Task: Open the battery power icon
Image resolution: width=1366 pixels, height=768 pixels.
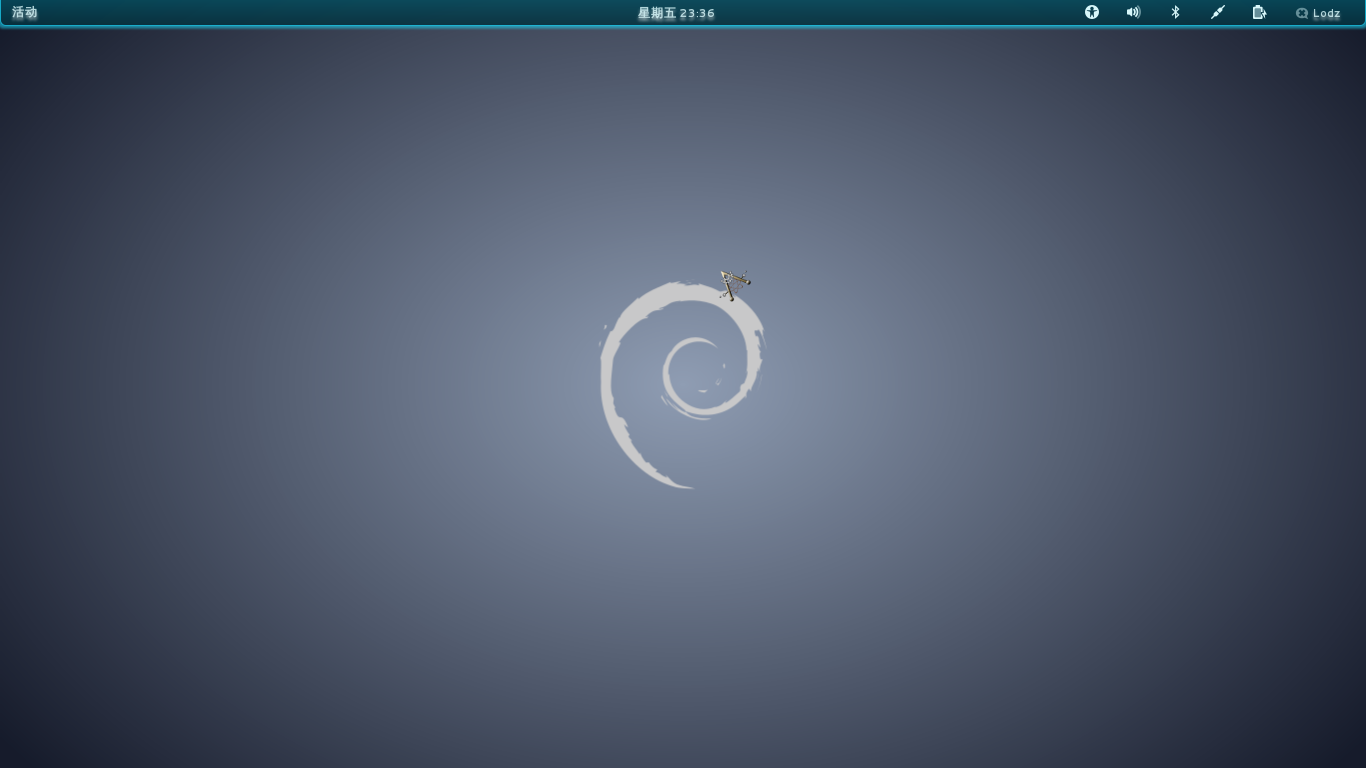Action: (1260, 12)
